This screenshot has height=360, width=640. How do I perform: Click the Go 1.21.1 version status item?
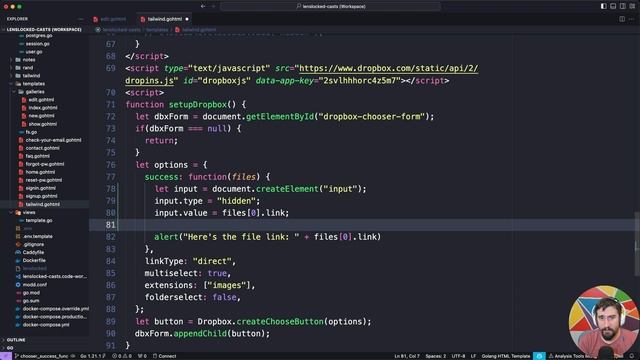pyautogui.click(x=93, y=356)
